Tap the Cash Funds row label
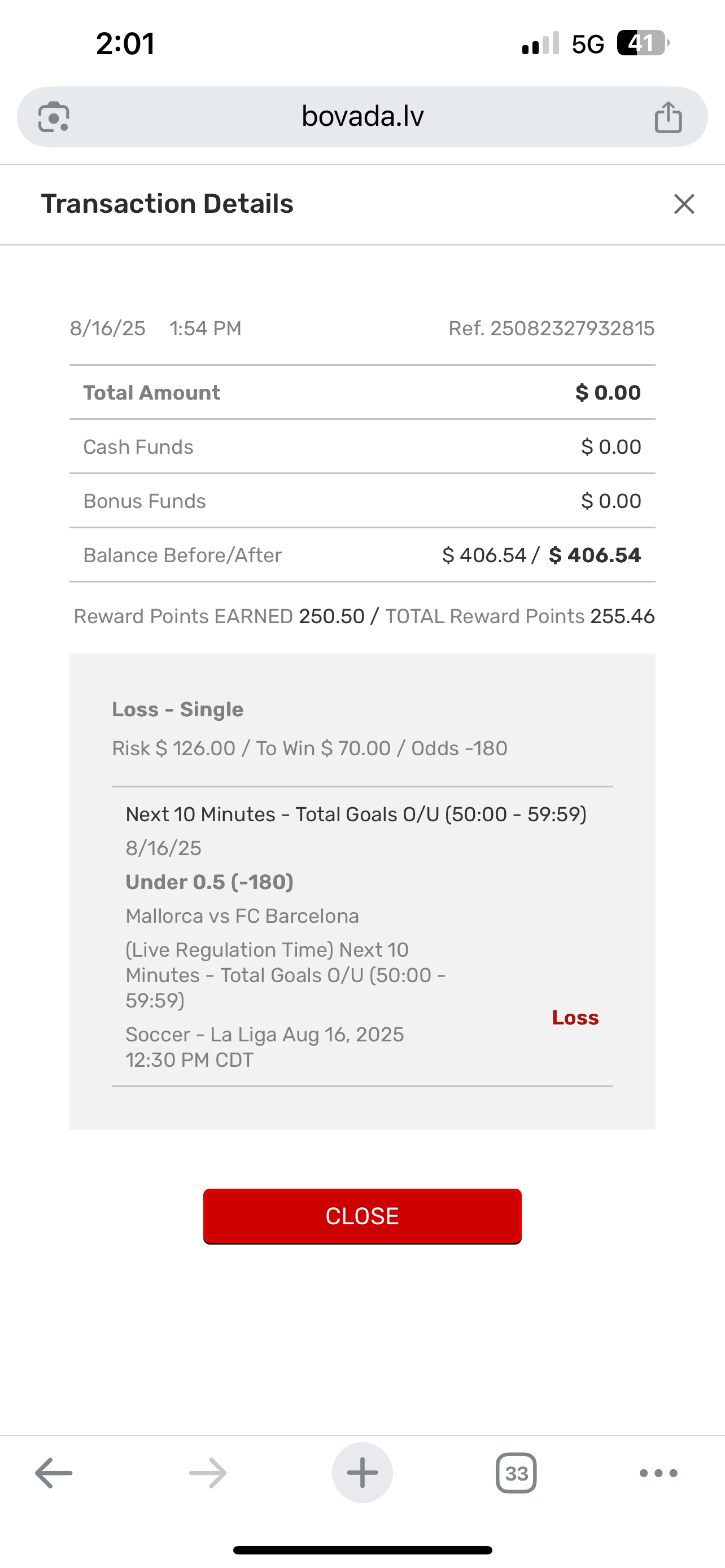 138,447
